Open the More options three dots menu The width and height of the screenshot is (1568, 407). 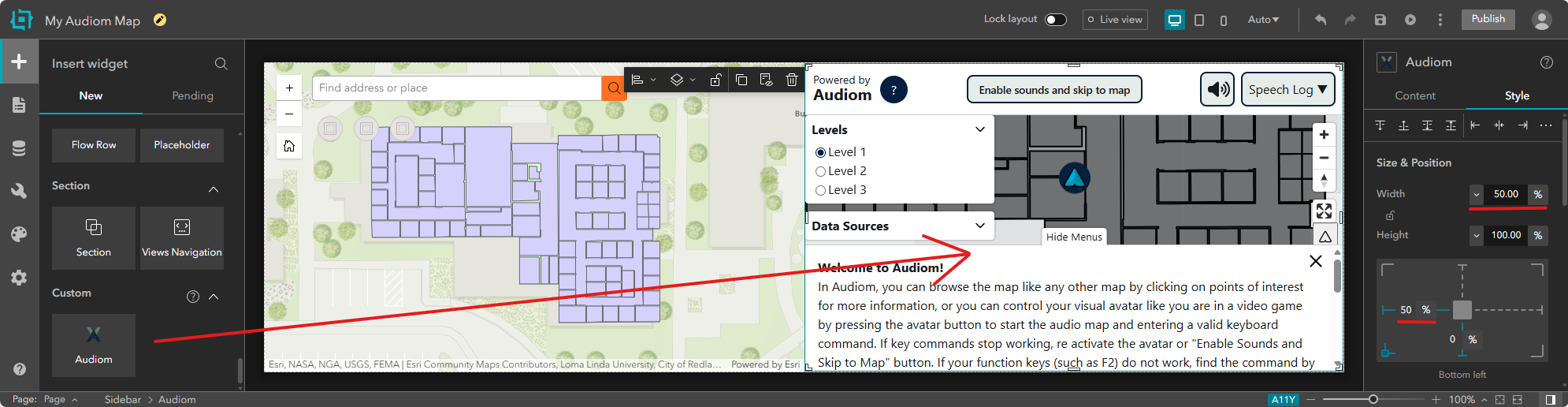(x=1440, y=20)
